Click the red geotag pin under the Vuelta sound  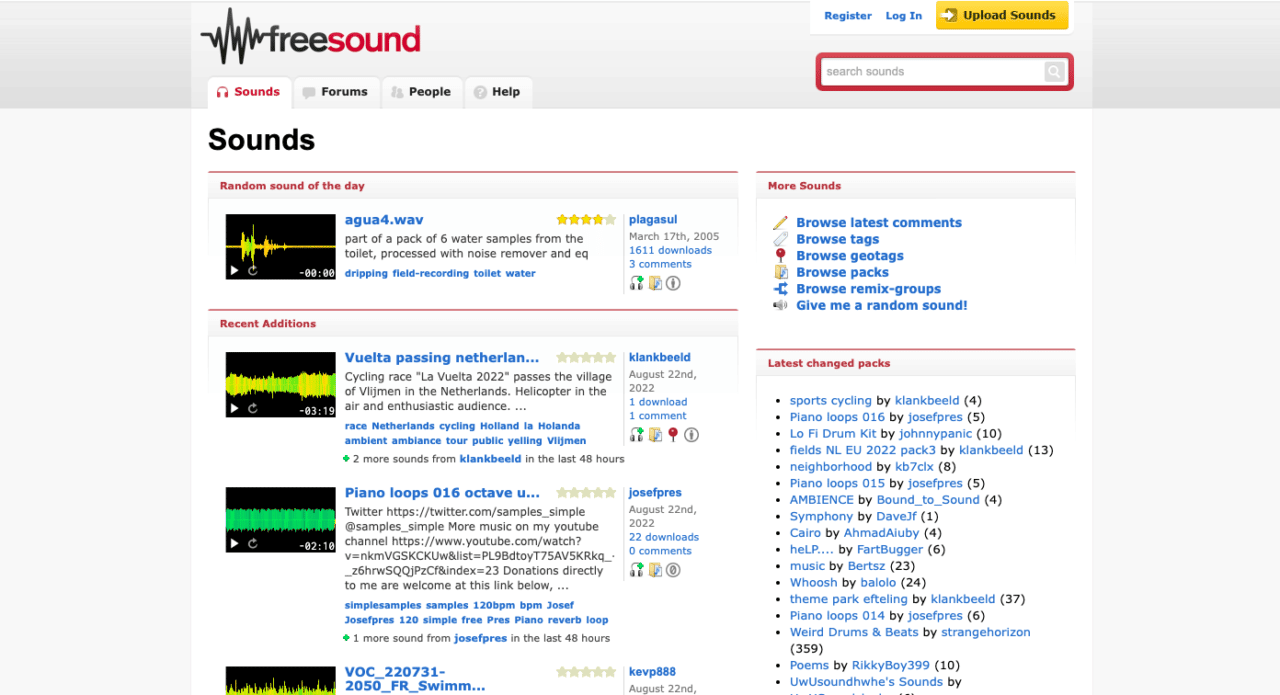click(672, 434)
